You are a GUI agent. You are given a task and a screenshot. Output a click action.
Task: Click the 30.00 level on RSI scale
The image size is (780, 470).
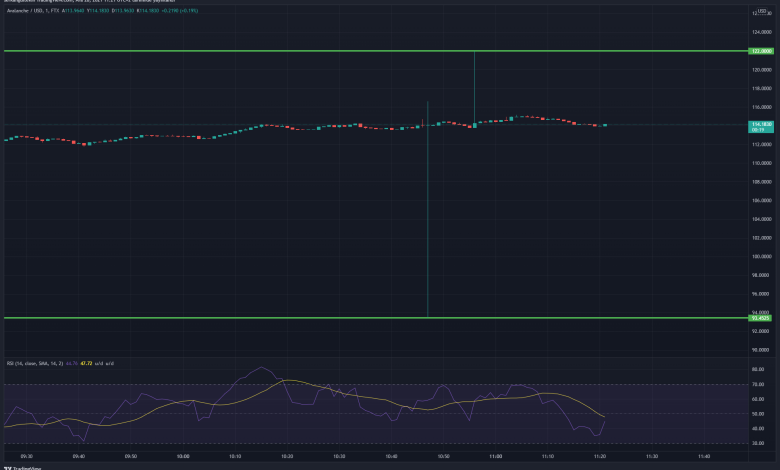(x=761, y=443)
